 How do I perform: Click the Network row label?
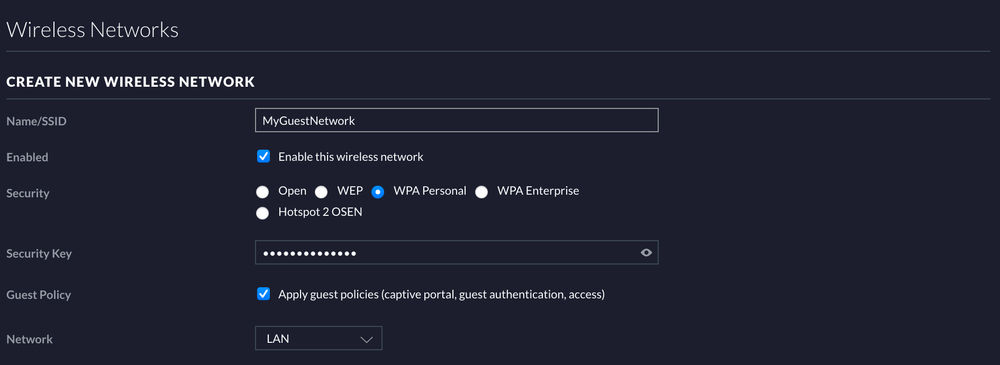[29, 339]
